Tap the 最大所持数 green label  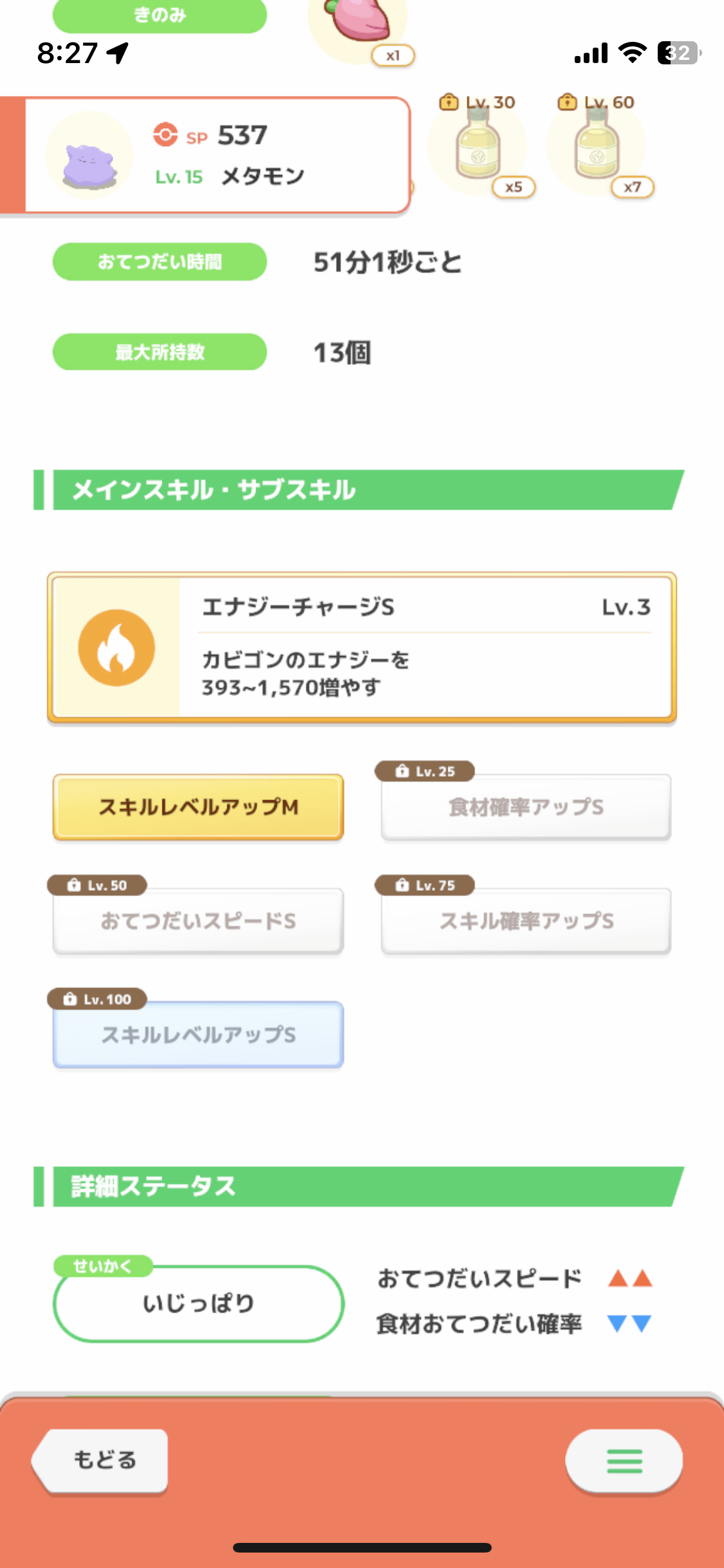tap(160, 352)
